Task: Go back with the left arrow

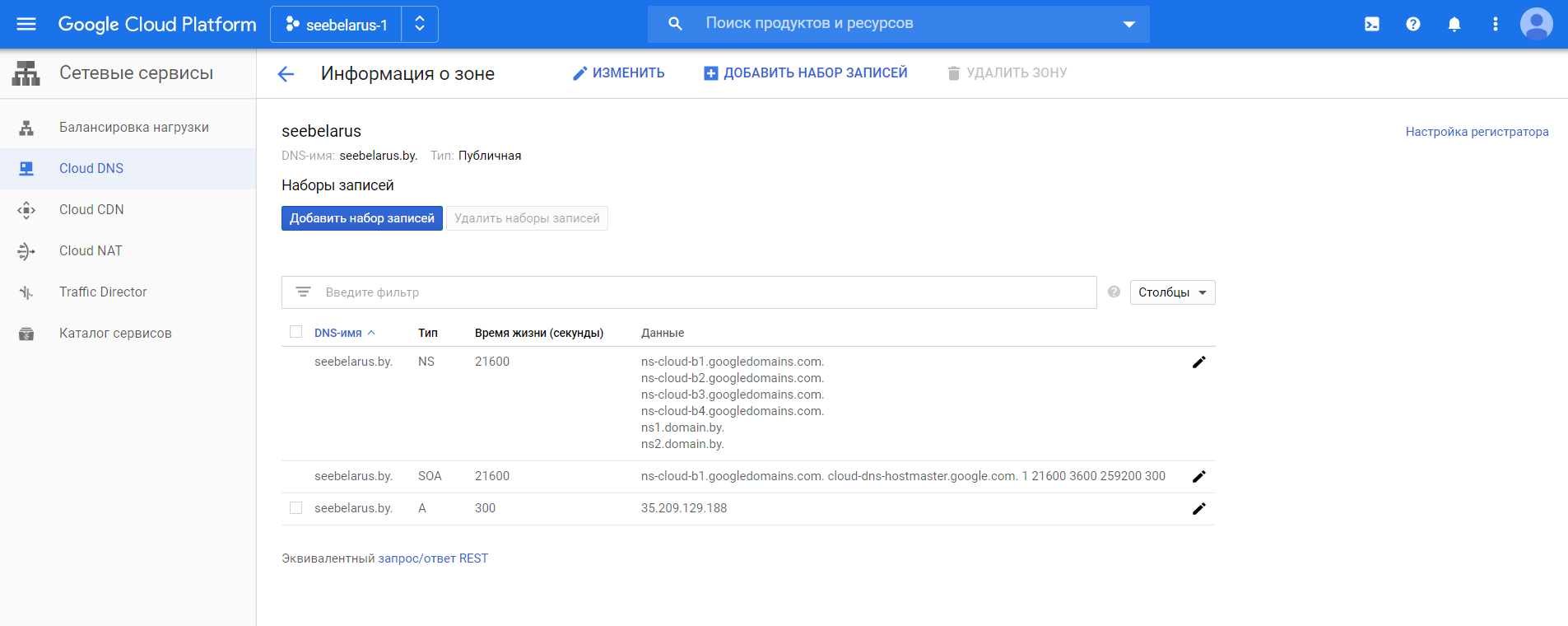Action: coord(286,74)
